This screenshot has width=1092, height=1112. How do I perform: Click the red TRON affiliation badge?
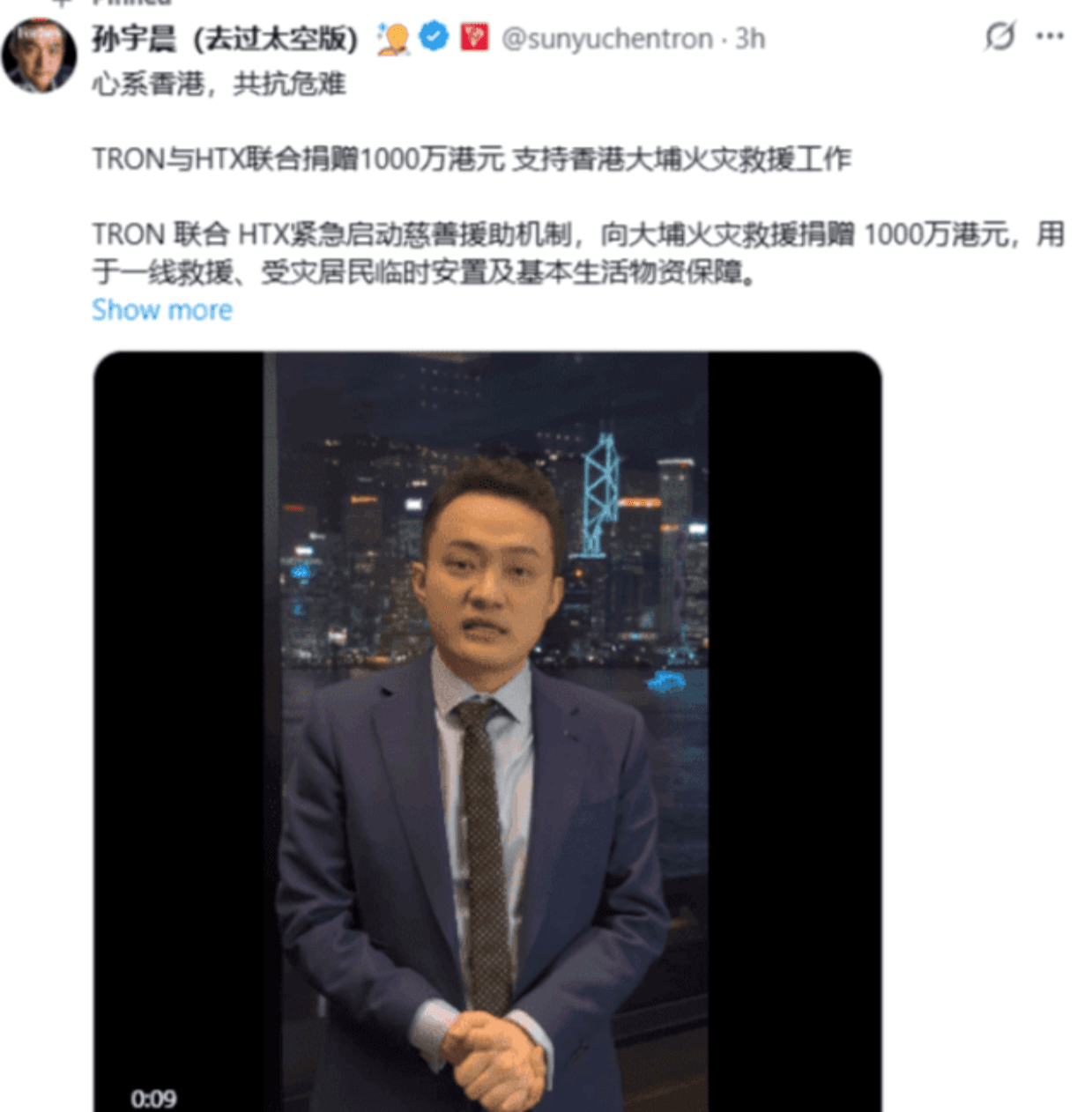[474, 37]
